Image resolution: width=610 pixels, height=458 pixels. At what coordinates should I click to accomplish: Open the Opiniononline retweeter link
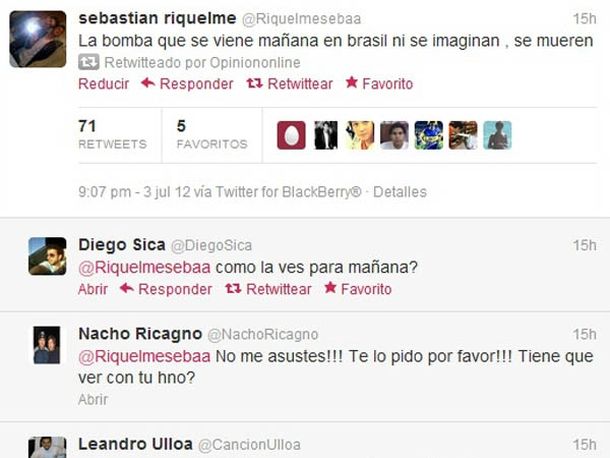click(255, 62)
